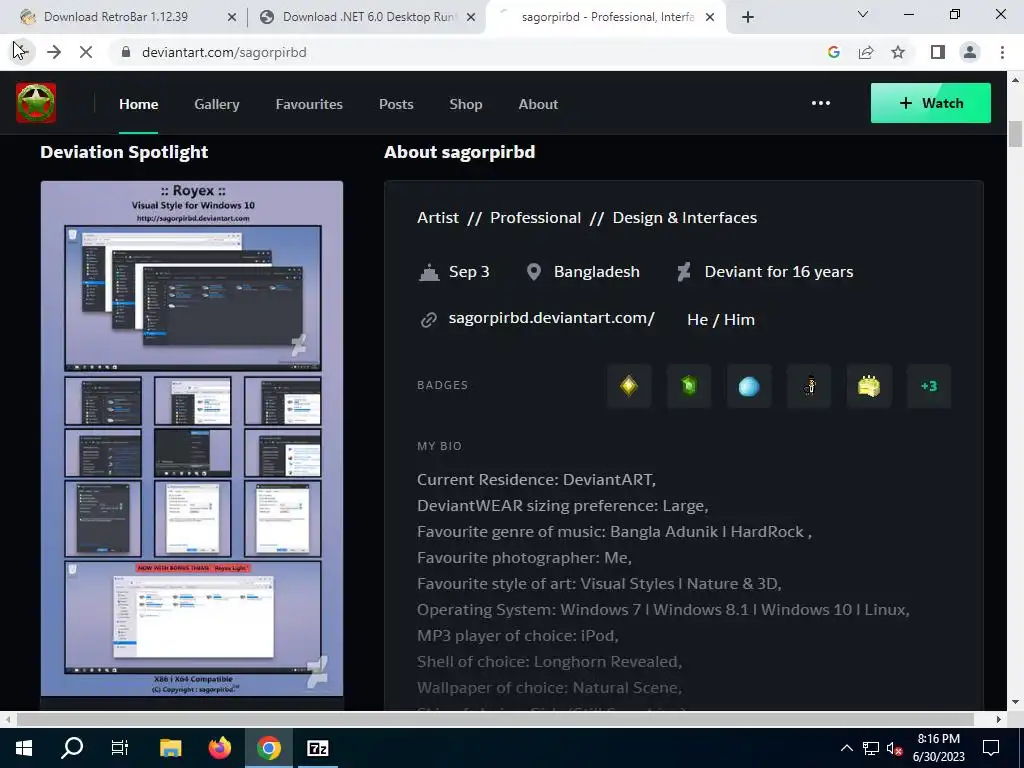
Task: Open a new browser tab
Action: pyautogui.click(x=748, y=17)
